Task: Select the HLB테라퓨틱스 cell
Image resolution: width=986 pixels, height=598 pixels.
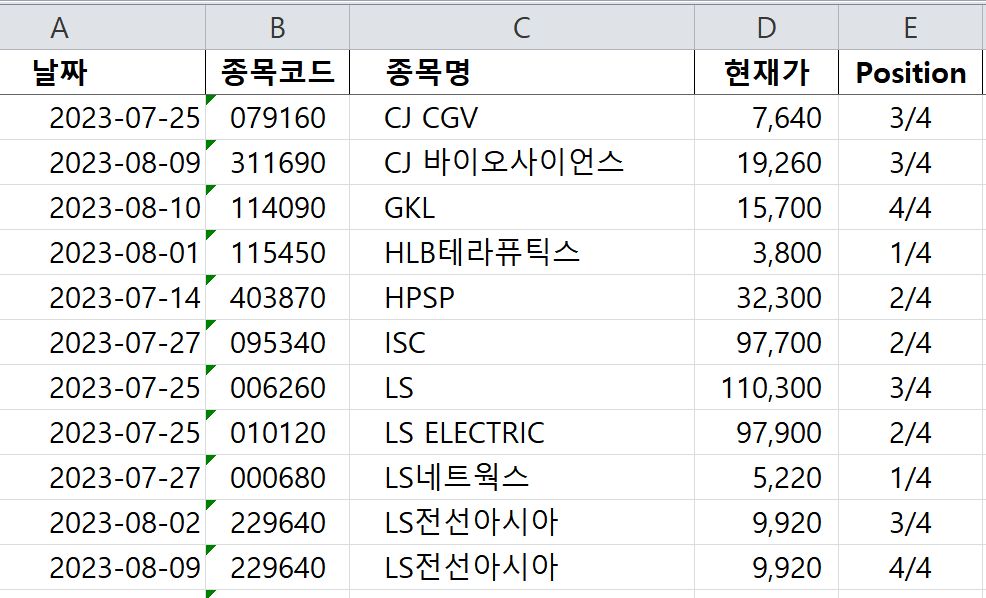Action: [x=521, y=252]
